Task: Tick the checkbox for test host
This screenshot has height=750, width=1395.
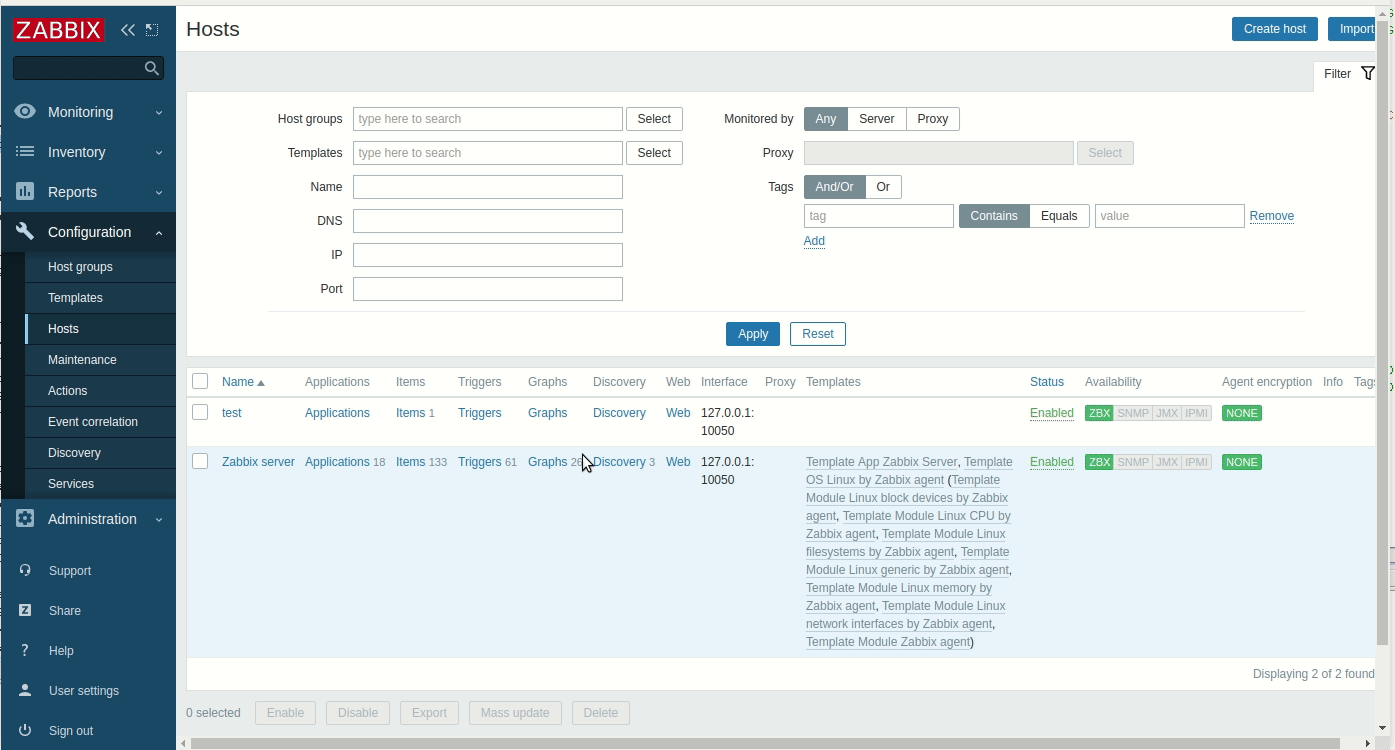Action: [200, 412]
